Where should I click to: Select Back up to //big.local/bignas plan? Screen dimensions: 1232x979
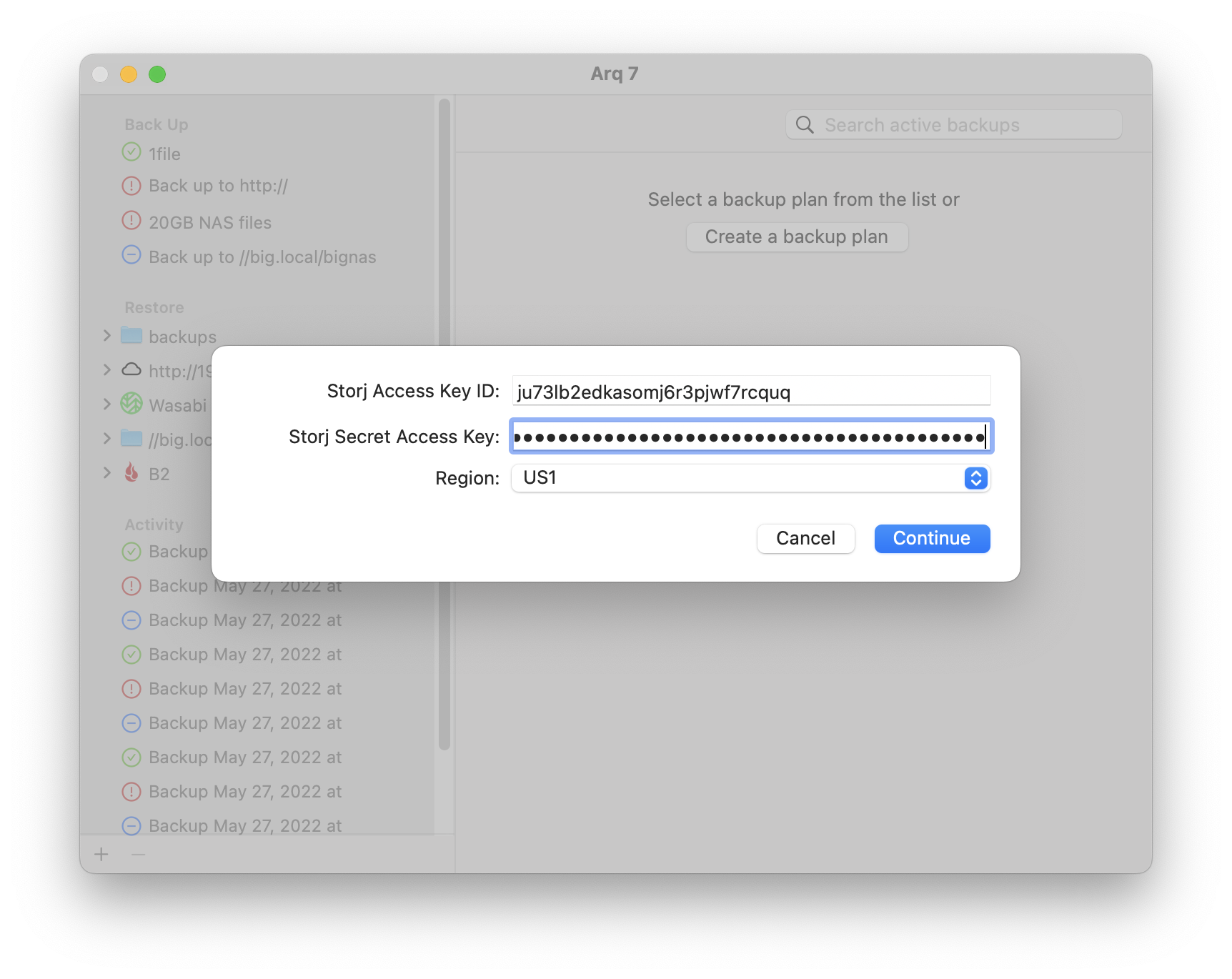[262, 257]
